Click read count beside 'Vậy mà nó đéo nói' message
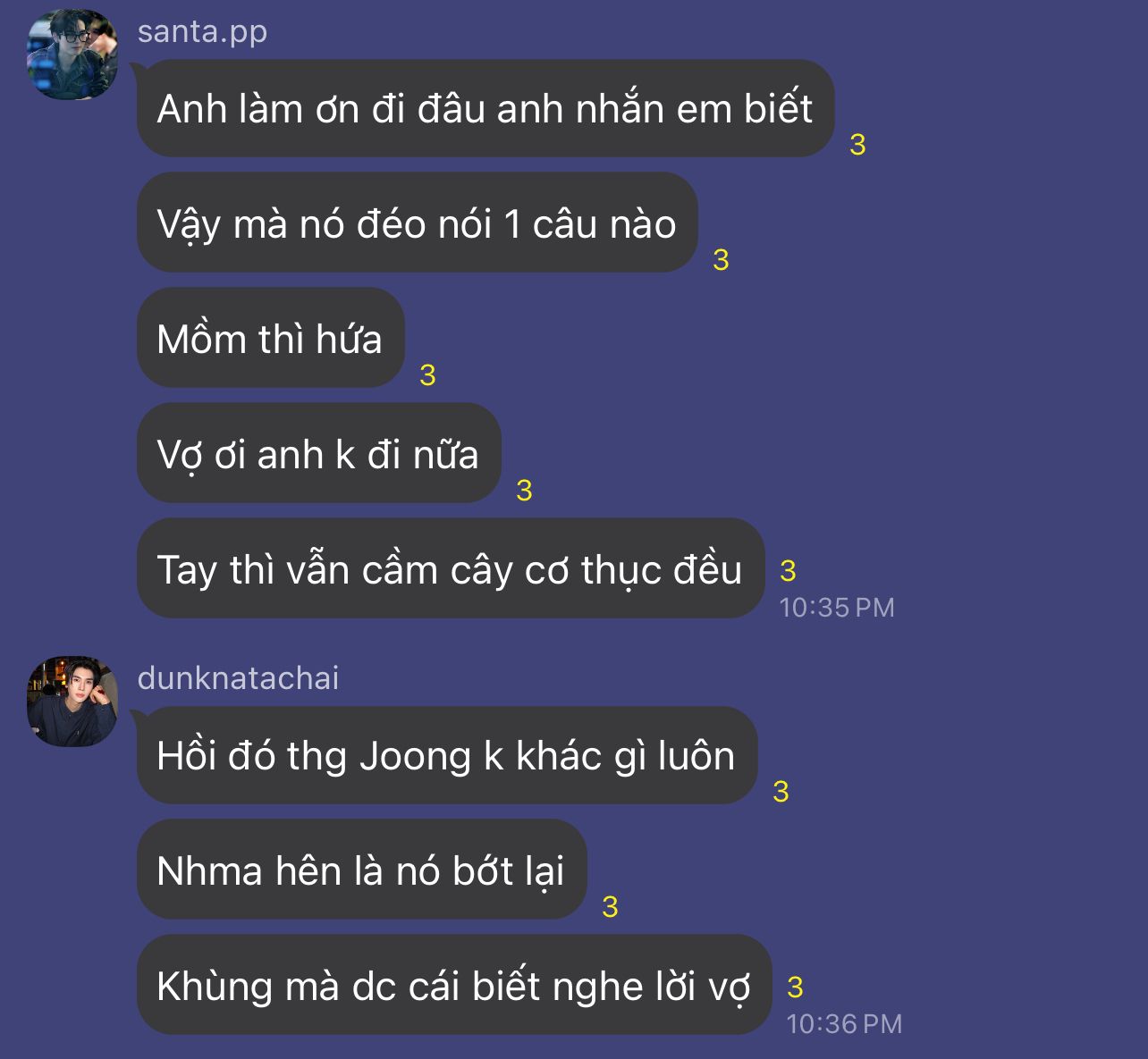Image resolution: width=1148 pixels, height=1059 pixels. coord(721,260)
